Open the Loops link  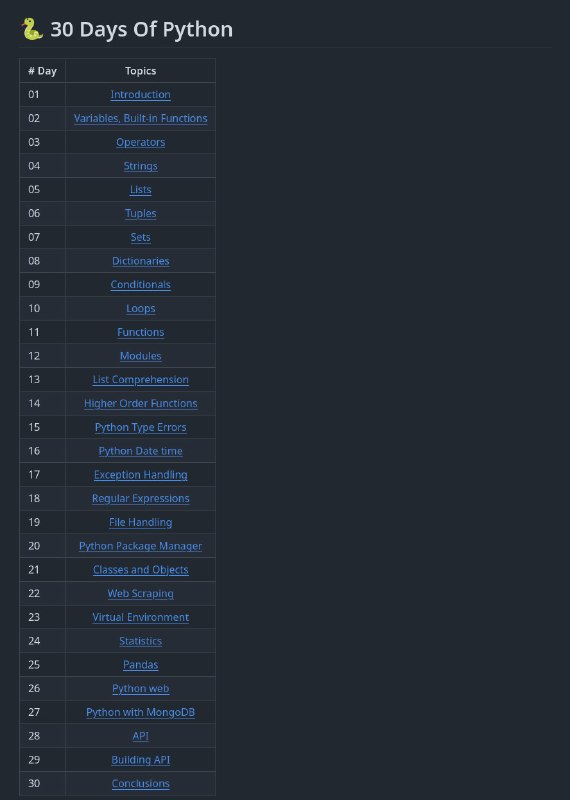click(x=140, y=308)
